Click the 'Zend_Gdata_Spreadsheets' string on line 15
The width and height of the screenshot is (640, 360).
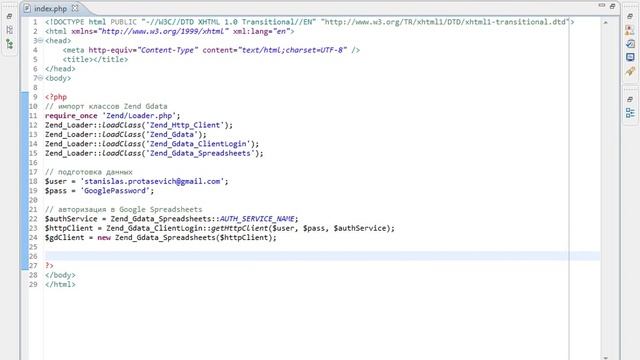tap(200, 153)
